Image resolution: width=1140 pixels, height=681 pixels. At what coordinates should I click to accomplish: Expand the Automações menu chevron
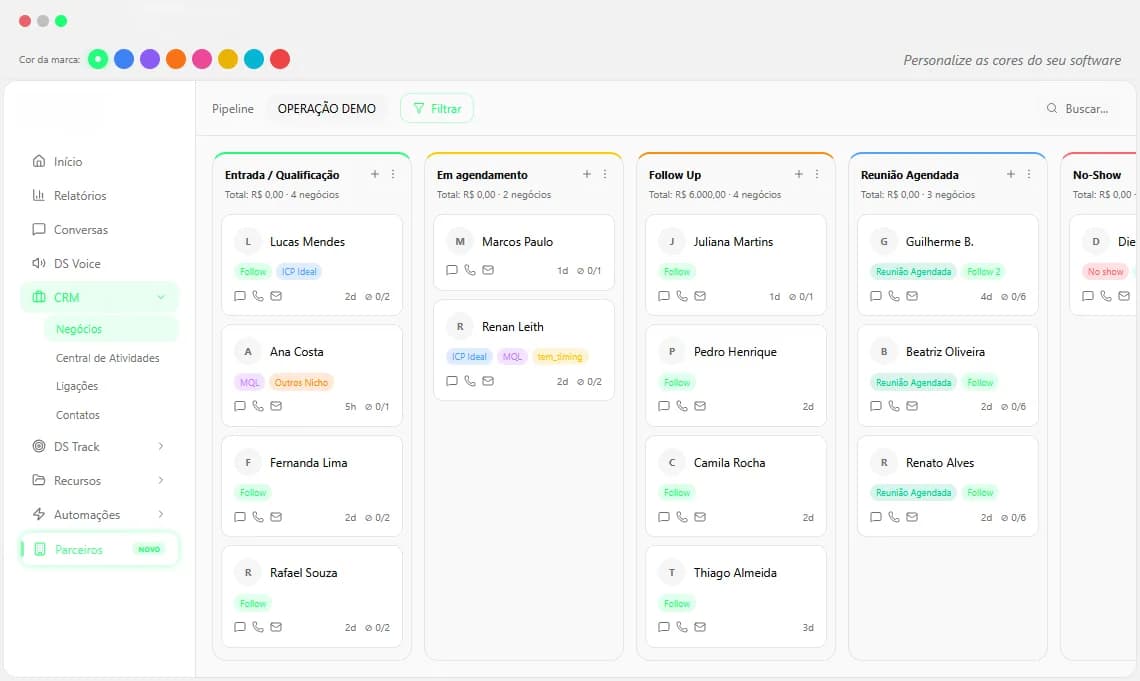161,514
